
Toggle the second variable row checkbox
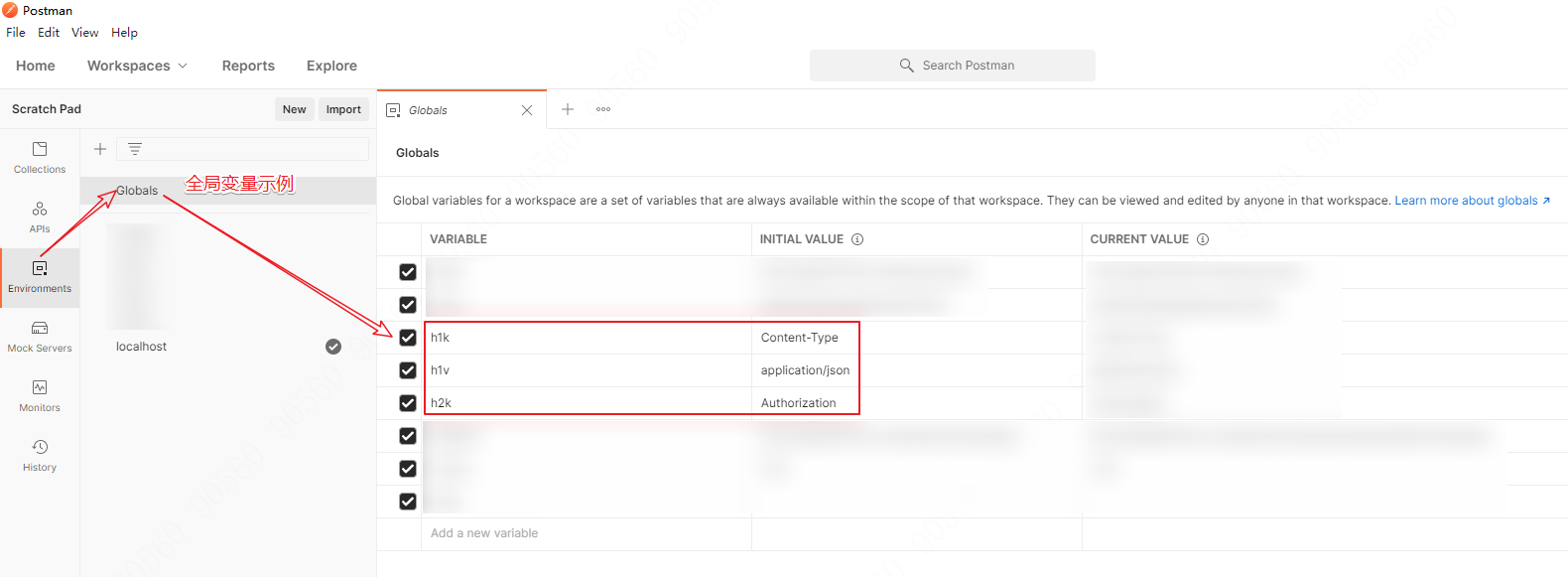click(408, 305)
